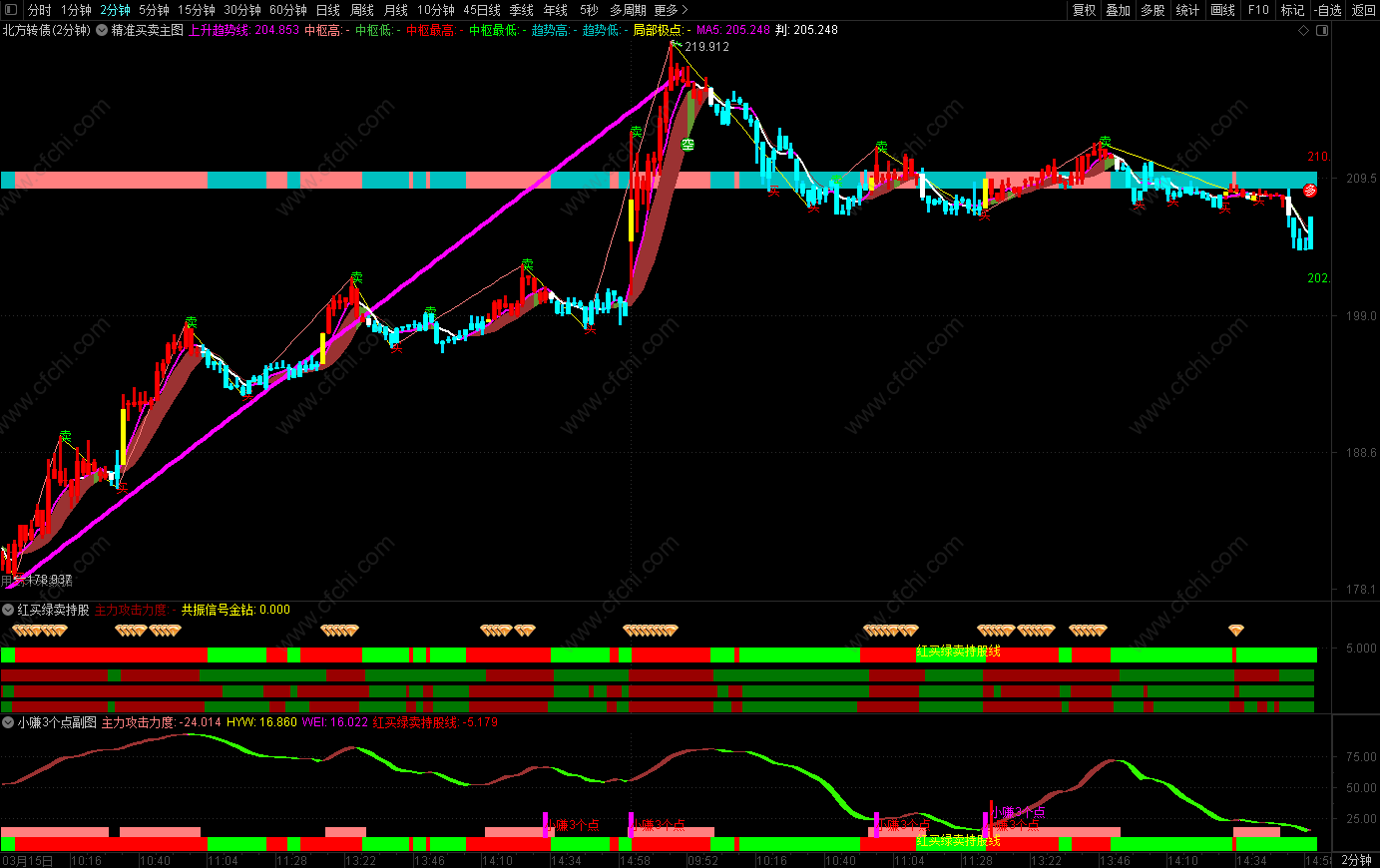Click the 178.937 low price label
This screenshot has width=1380, height=868.
click(x=50, y=580)
